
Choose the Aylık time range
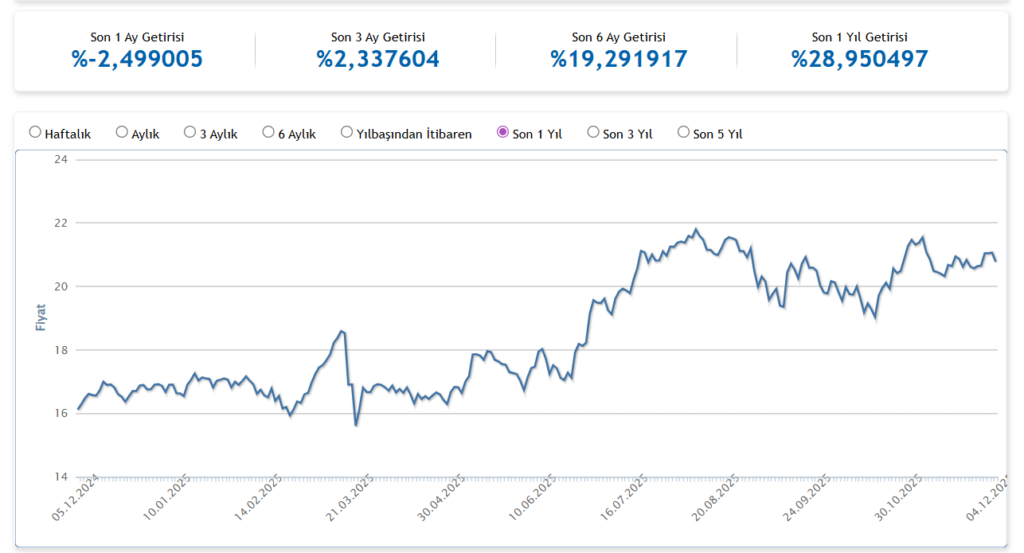click(122, 132)
